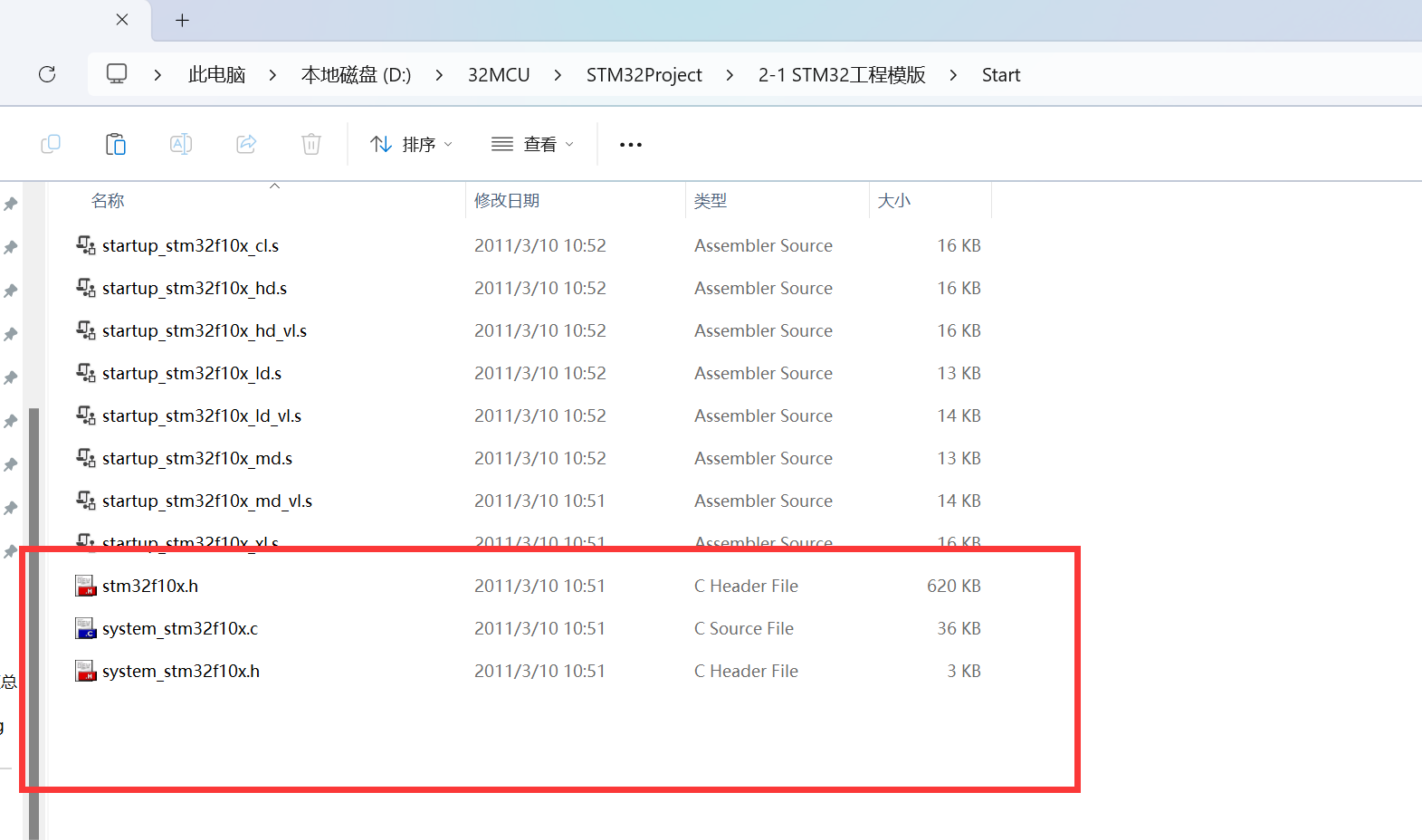The height and width of the screenshot is (840, 1422).
Task: Click the Share icon in toolbar
Action: pos(246,144)
